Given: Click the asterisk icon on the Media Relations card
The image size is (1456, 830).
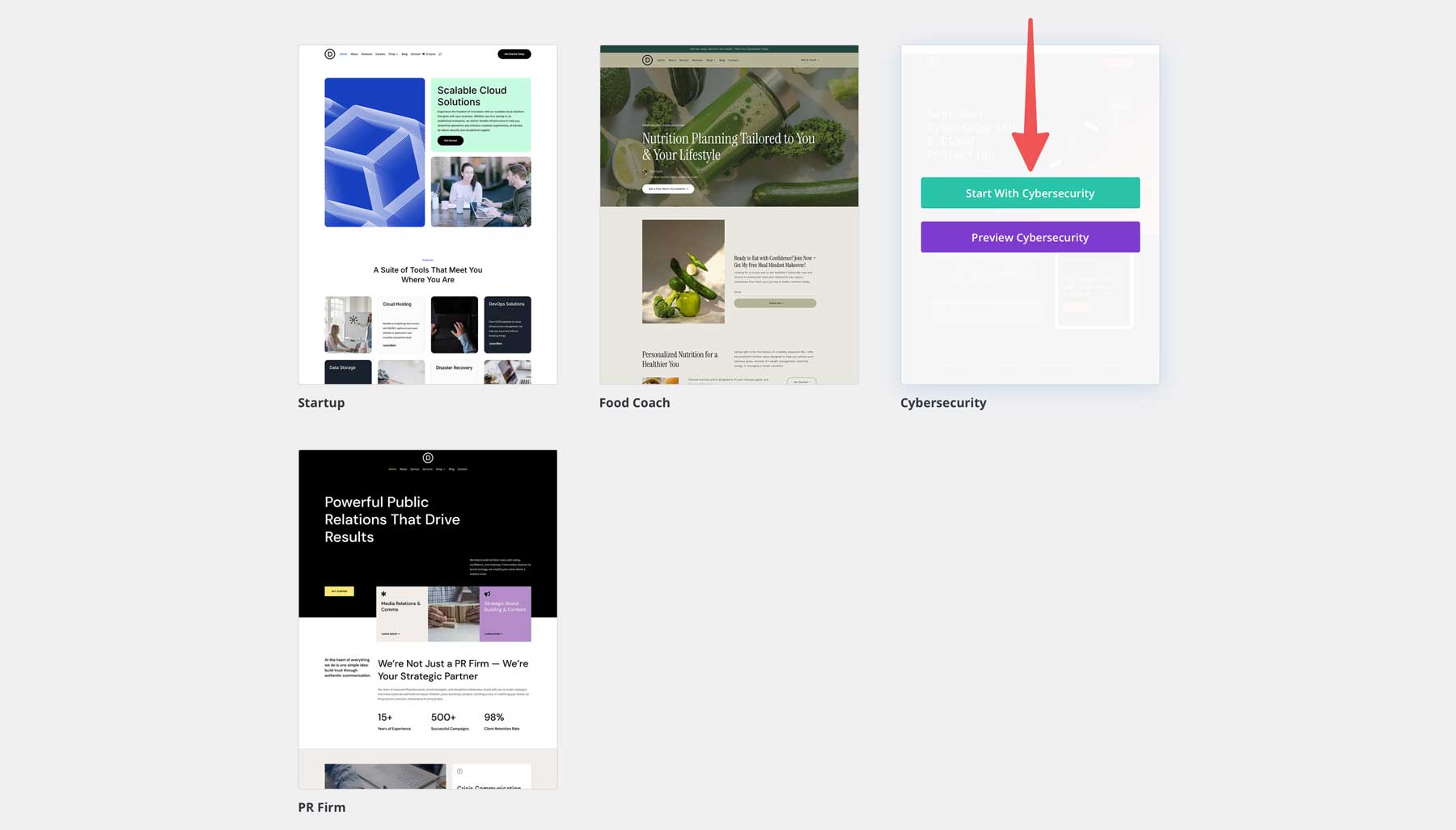Looking at the screenshot, I should (385, 595).
